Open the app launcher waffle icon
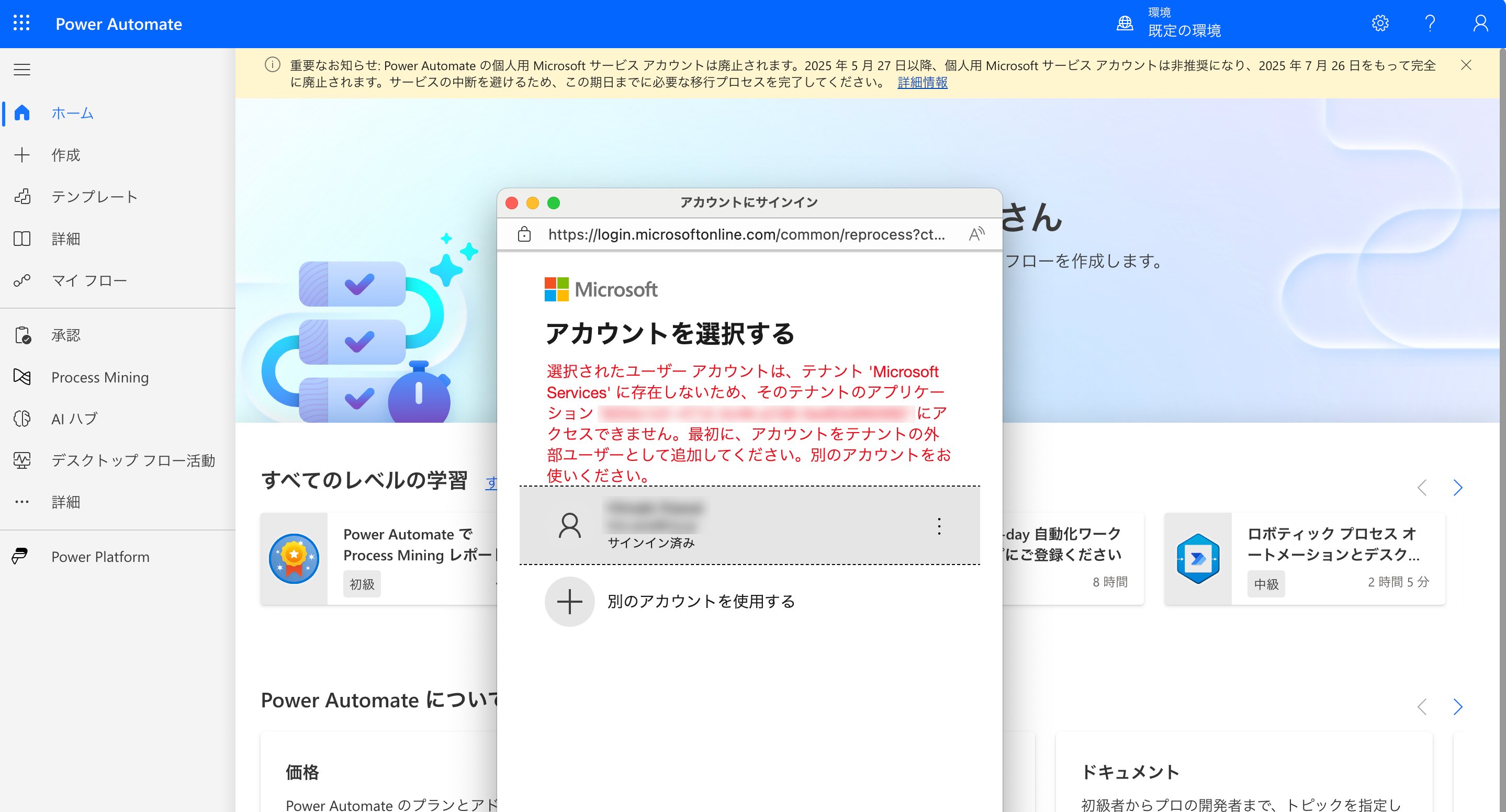The height and width of the screenshot is (812, 1506). [x=21, y=24]
